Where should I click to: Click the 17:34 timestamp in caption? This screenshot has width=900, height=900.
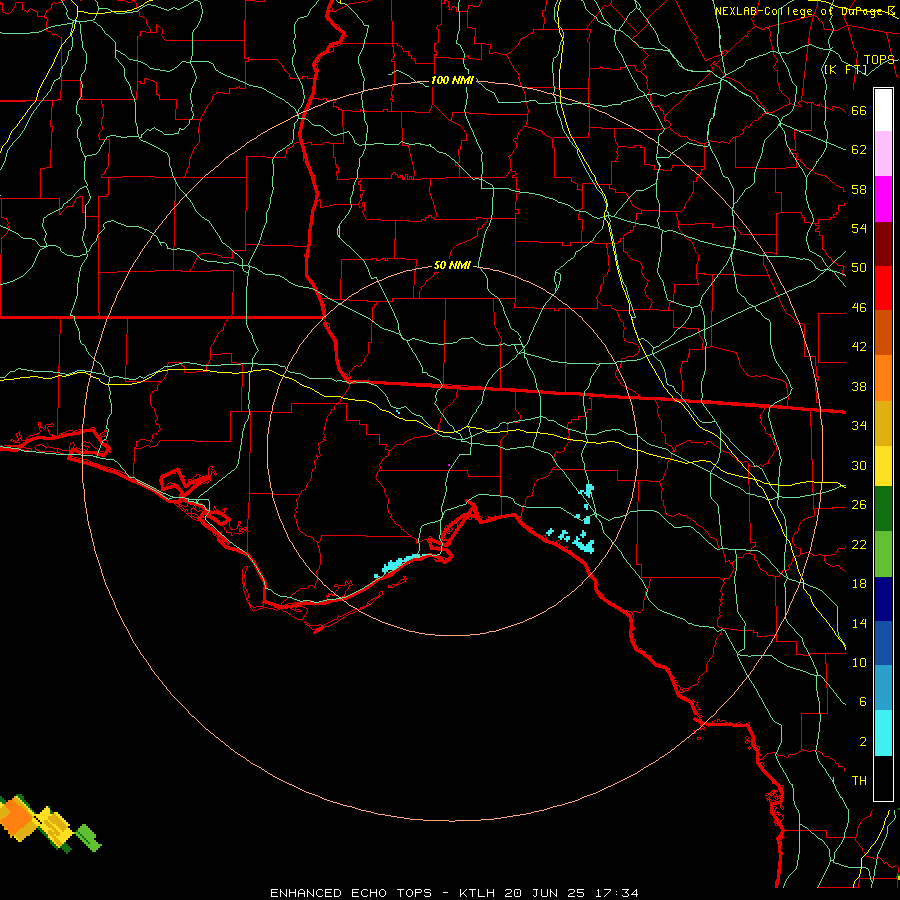(616, 893)
